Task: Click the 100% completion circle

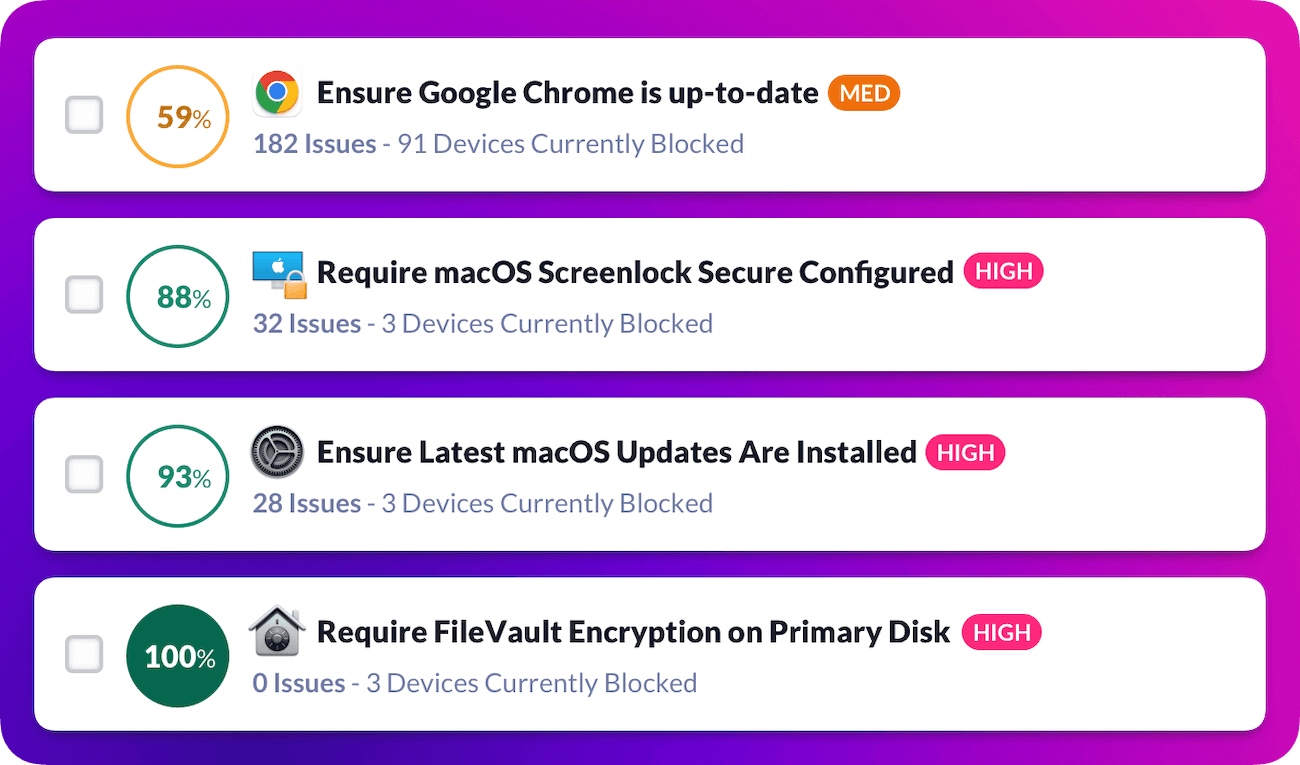Action: tap(177, 655)
